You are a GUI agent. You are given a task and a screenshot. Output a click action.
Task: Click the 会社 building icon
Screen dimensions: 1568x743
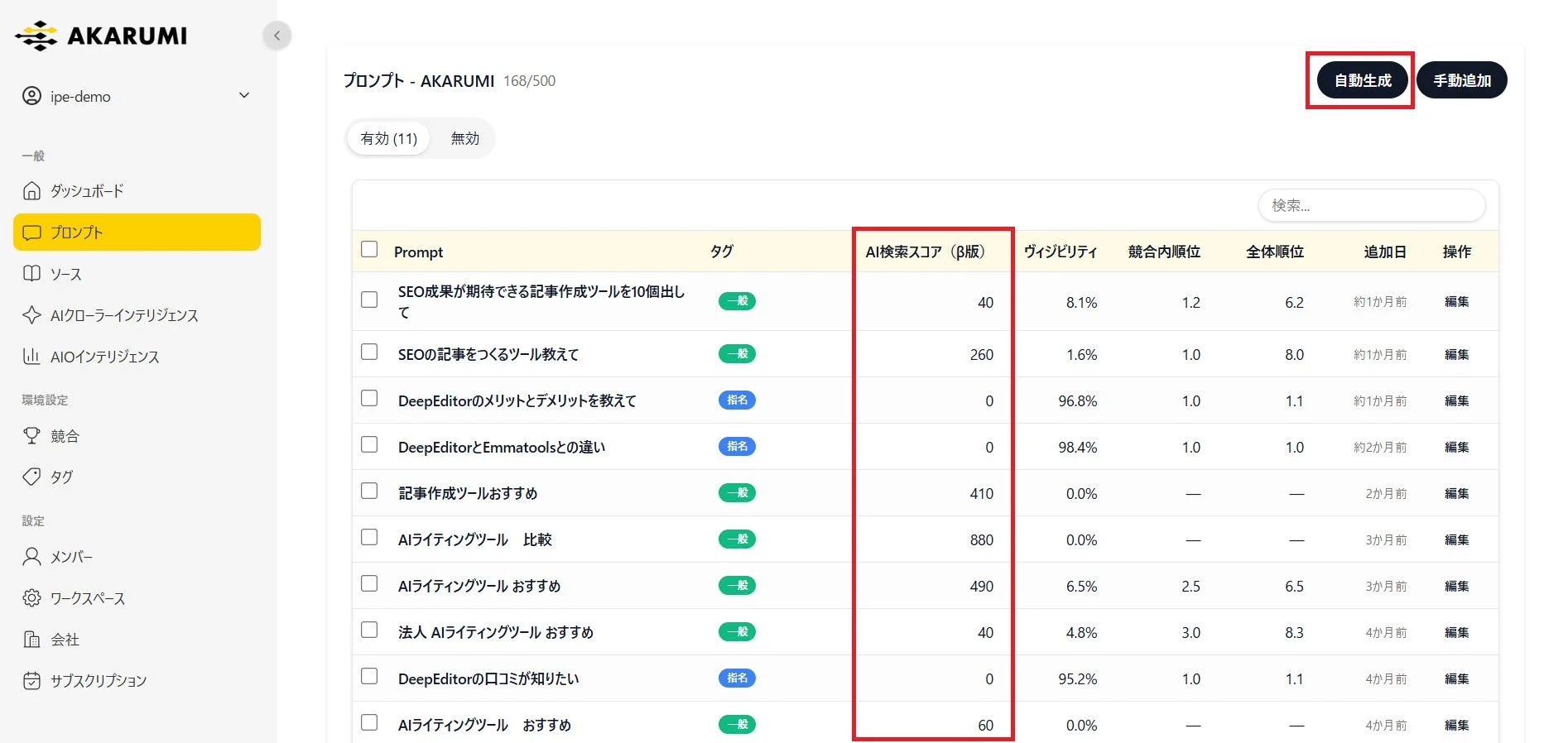pyautogui.click(x=31, y=640)
